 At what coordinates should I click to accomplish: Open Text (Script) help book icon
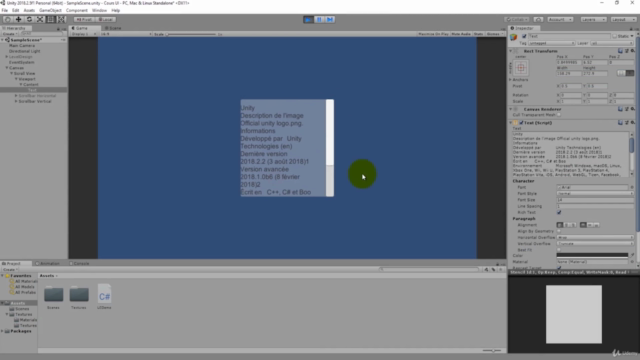620,122
